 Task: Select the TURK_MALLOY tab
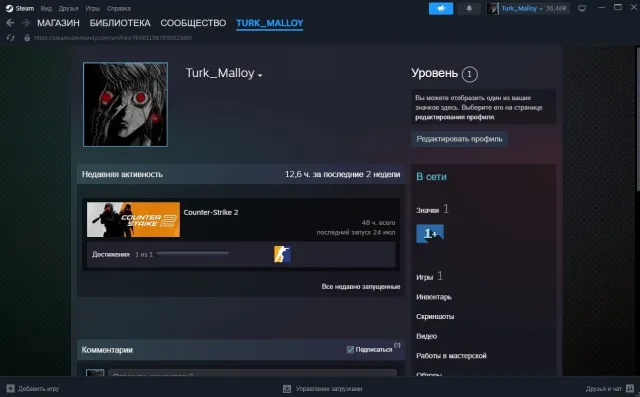269,23
